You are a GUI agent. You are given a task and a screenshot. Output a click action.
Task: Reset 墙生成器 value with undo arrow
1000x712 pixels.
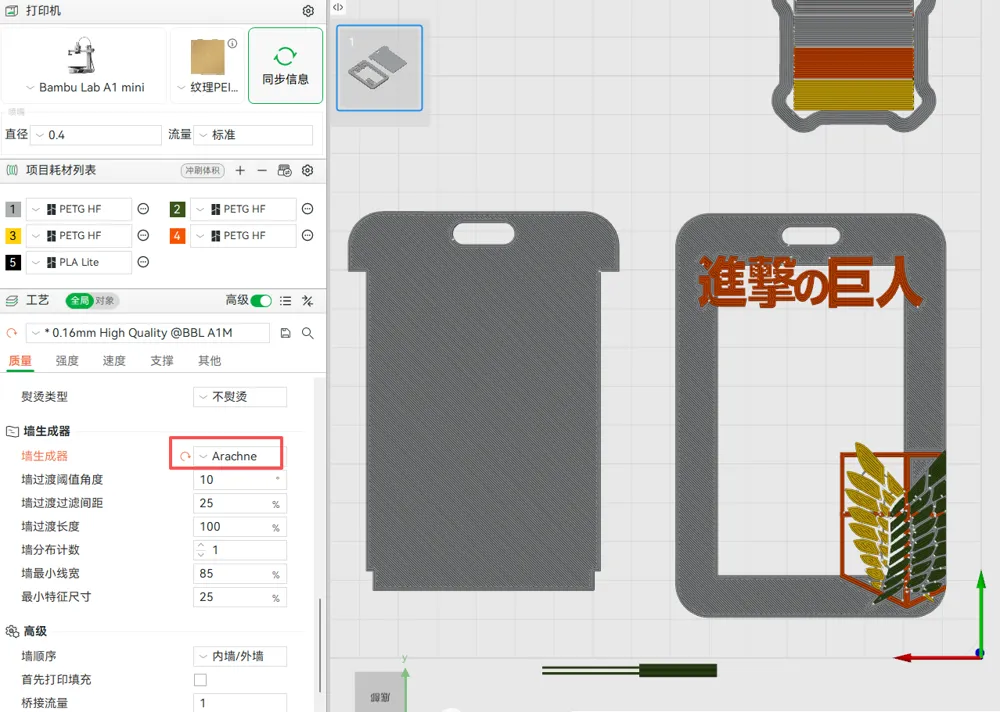[x=185, y=456]
